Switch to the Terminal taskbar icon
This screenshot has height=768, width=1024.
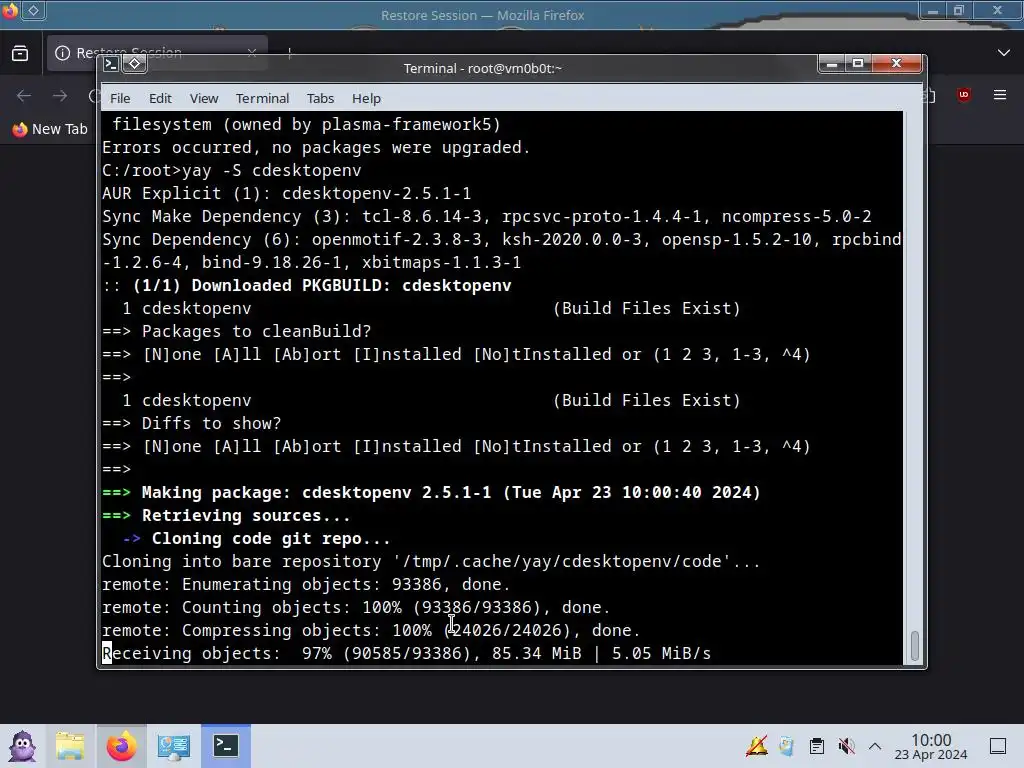pyautogui.click(x=225, y=746)
